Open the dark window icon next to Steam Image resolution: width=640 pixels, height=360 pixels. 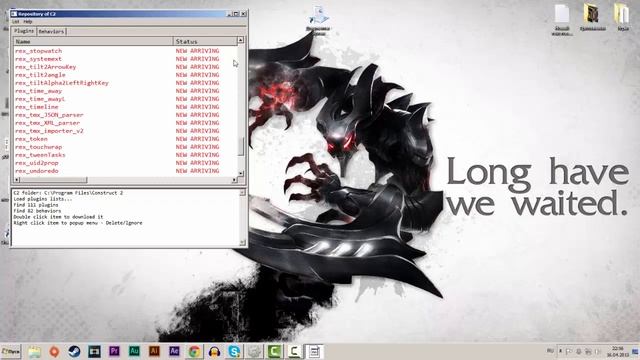(x=94, y=351)
